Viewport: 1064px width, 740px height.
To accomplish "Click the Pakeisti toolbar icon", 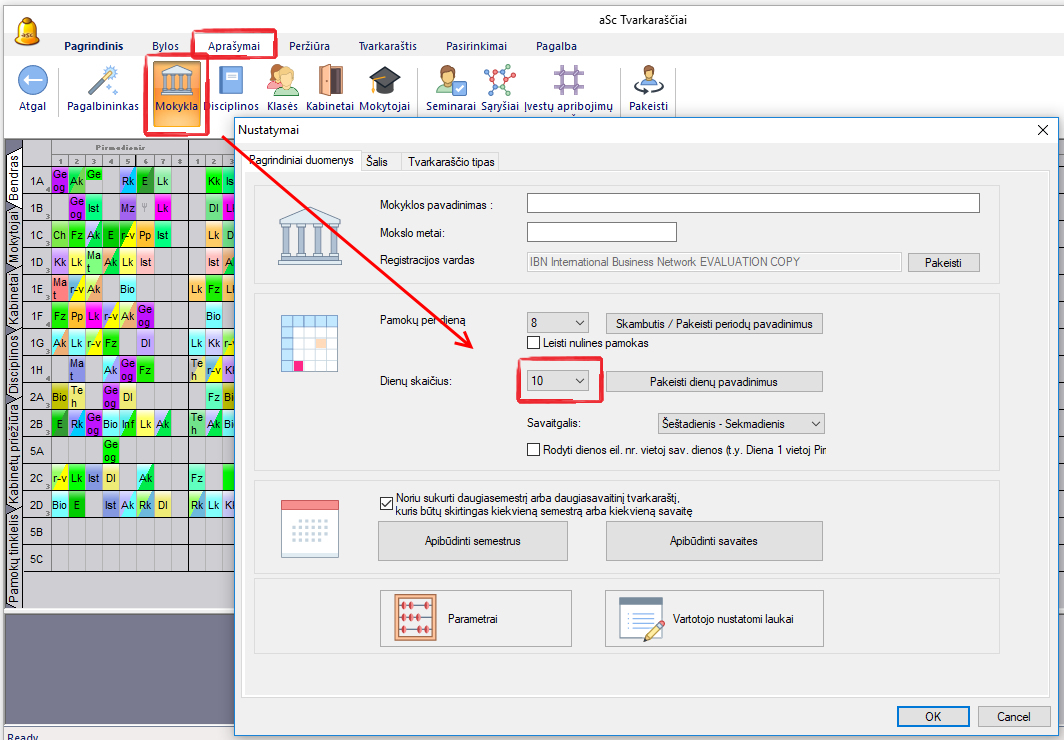I will tap(648, 82).
